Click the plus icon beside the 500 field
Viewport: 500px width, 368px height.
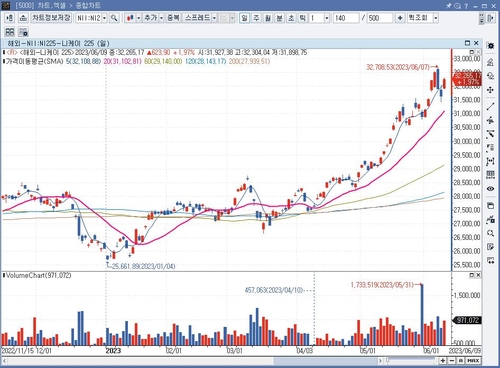400,18
